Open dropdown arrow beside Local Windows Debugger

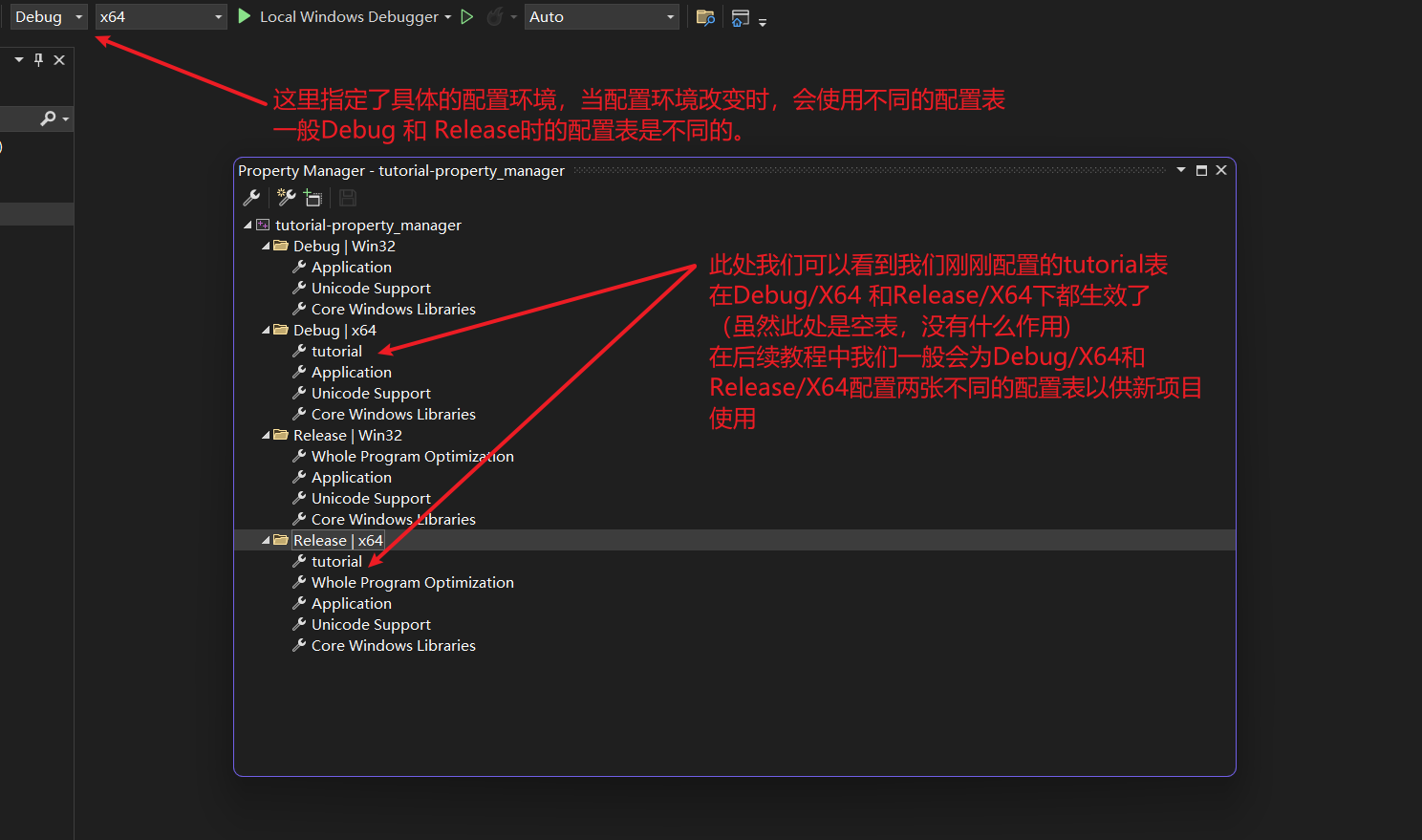pos(447,17)
